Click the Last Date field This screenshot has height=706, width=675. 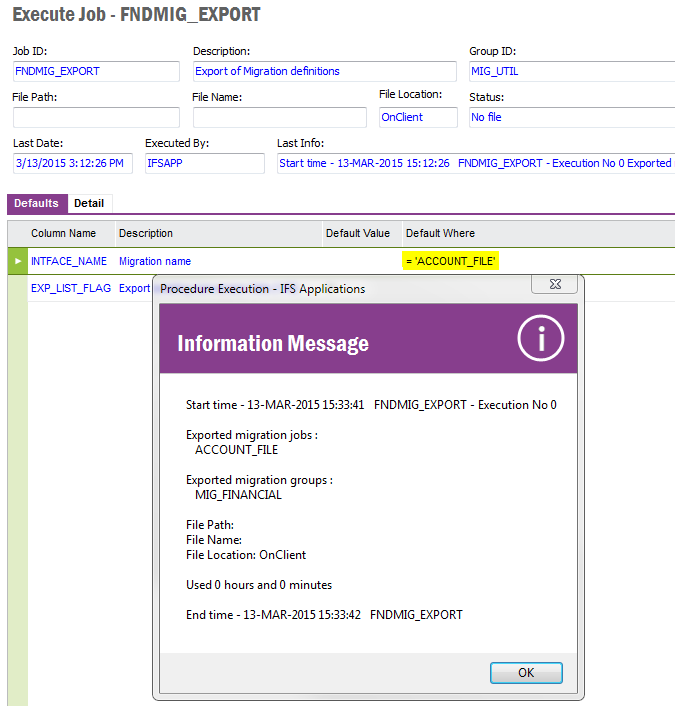(x=73, y=163)
